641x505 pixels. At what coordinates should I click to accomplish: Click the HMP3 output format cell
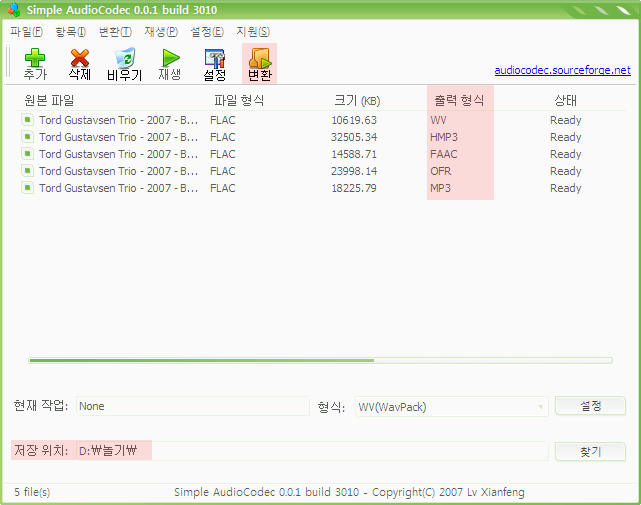click(x=444, y=137)
